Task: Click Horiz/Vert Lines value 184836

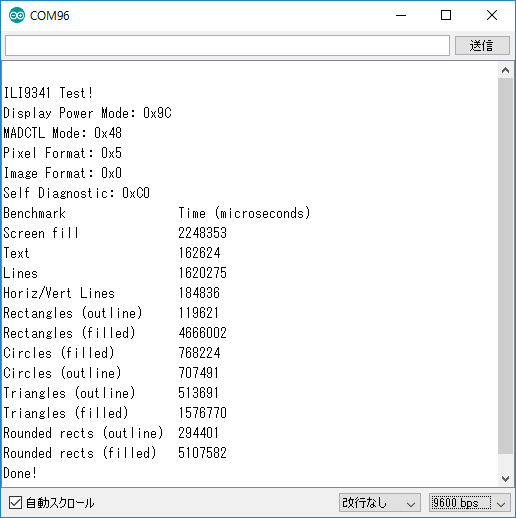Action: (199, 293)
